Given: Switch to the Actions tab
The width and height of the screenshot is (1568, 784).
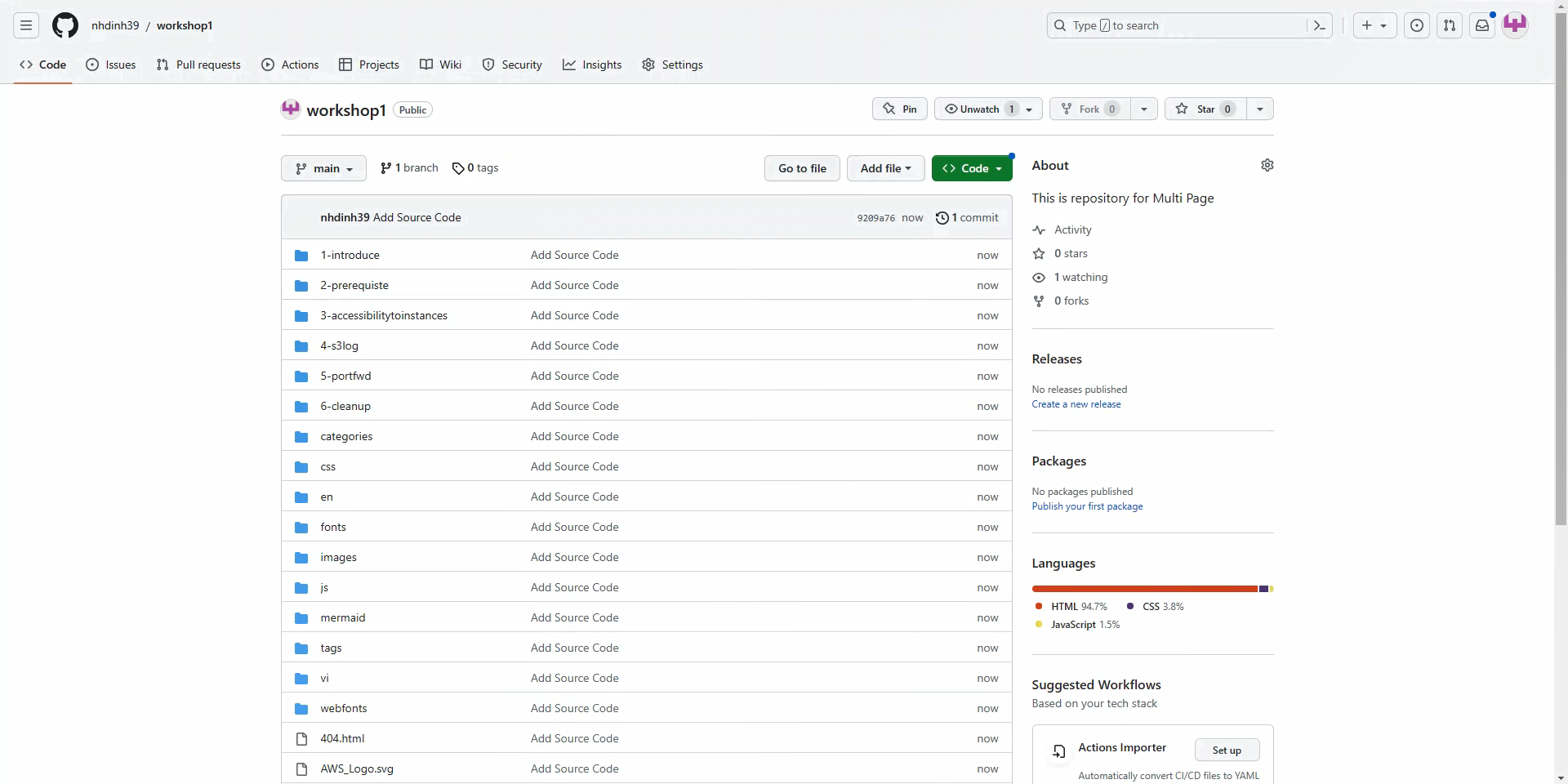Looking at the screenshot, I should point(290,65).
